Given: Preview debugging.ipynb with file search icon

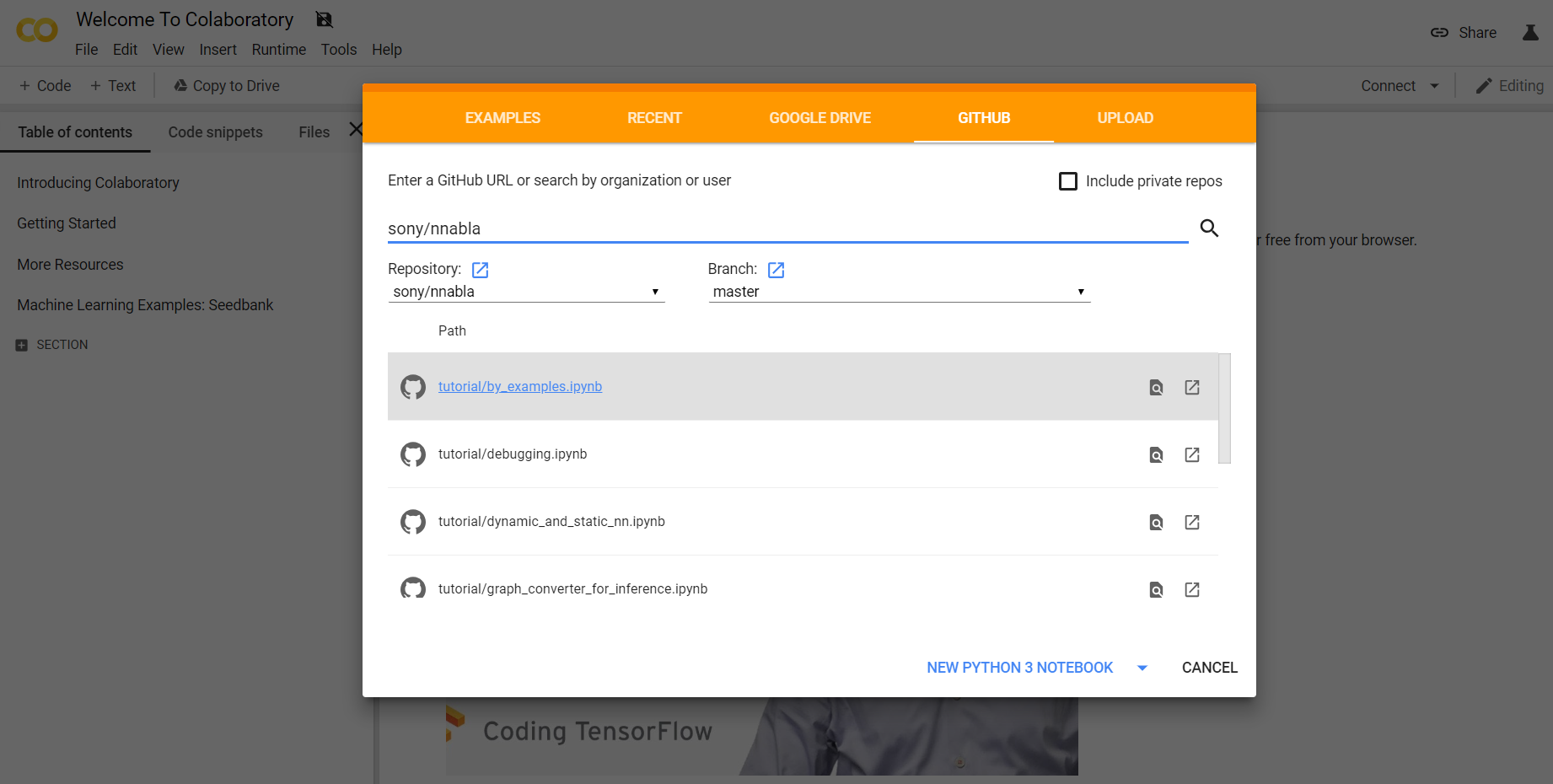Looking at the screenshot, I should [x=1157, y=454].
